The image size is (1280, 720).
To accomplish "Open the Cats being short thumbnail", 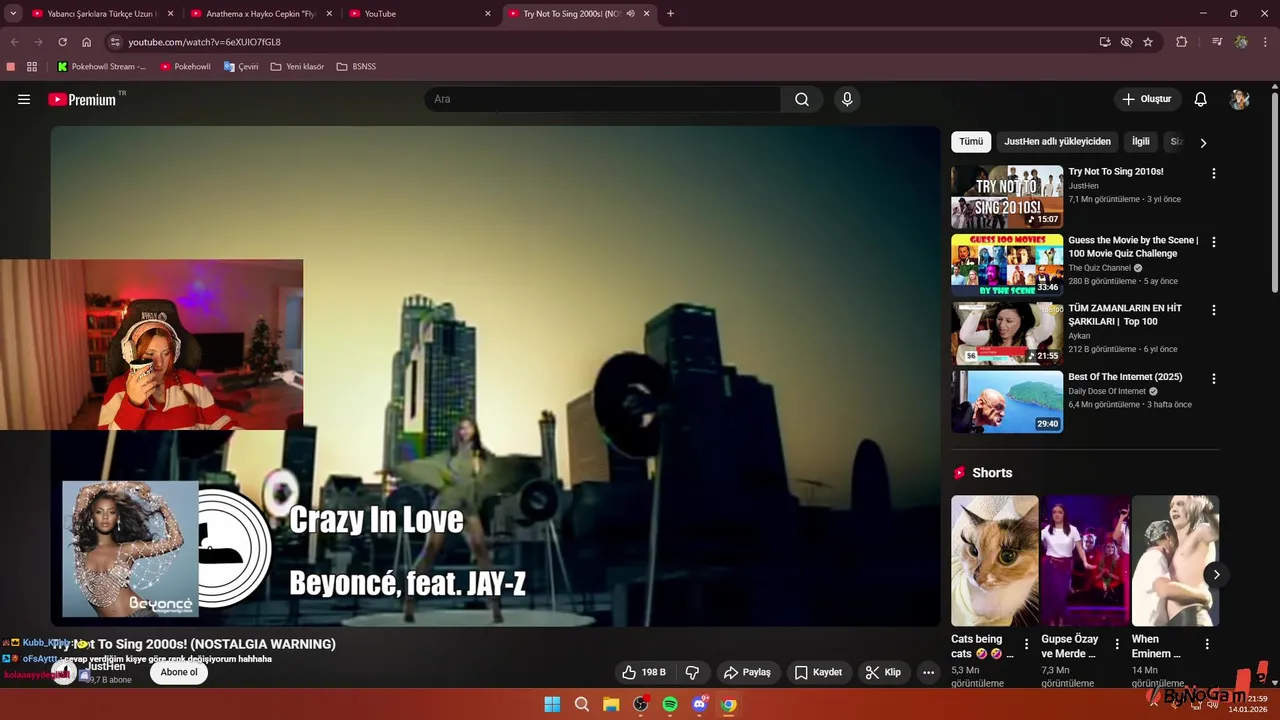I will (995, 561).
